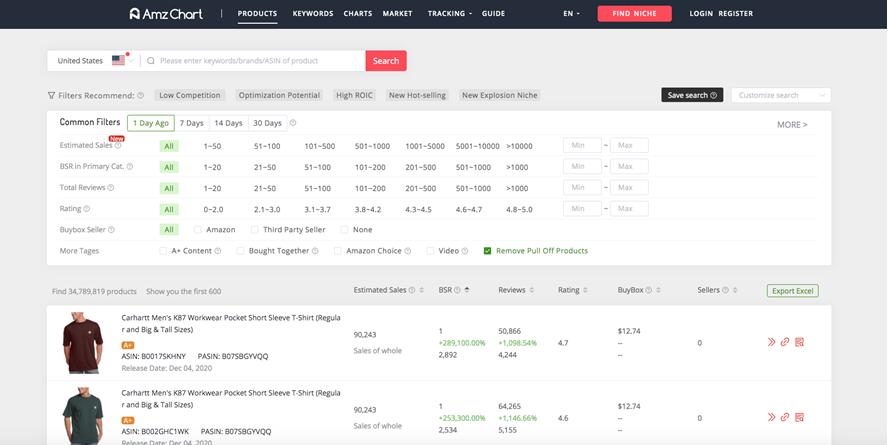
Task: Click the FIND NICHE button
Action: click(x=634, y=14)
